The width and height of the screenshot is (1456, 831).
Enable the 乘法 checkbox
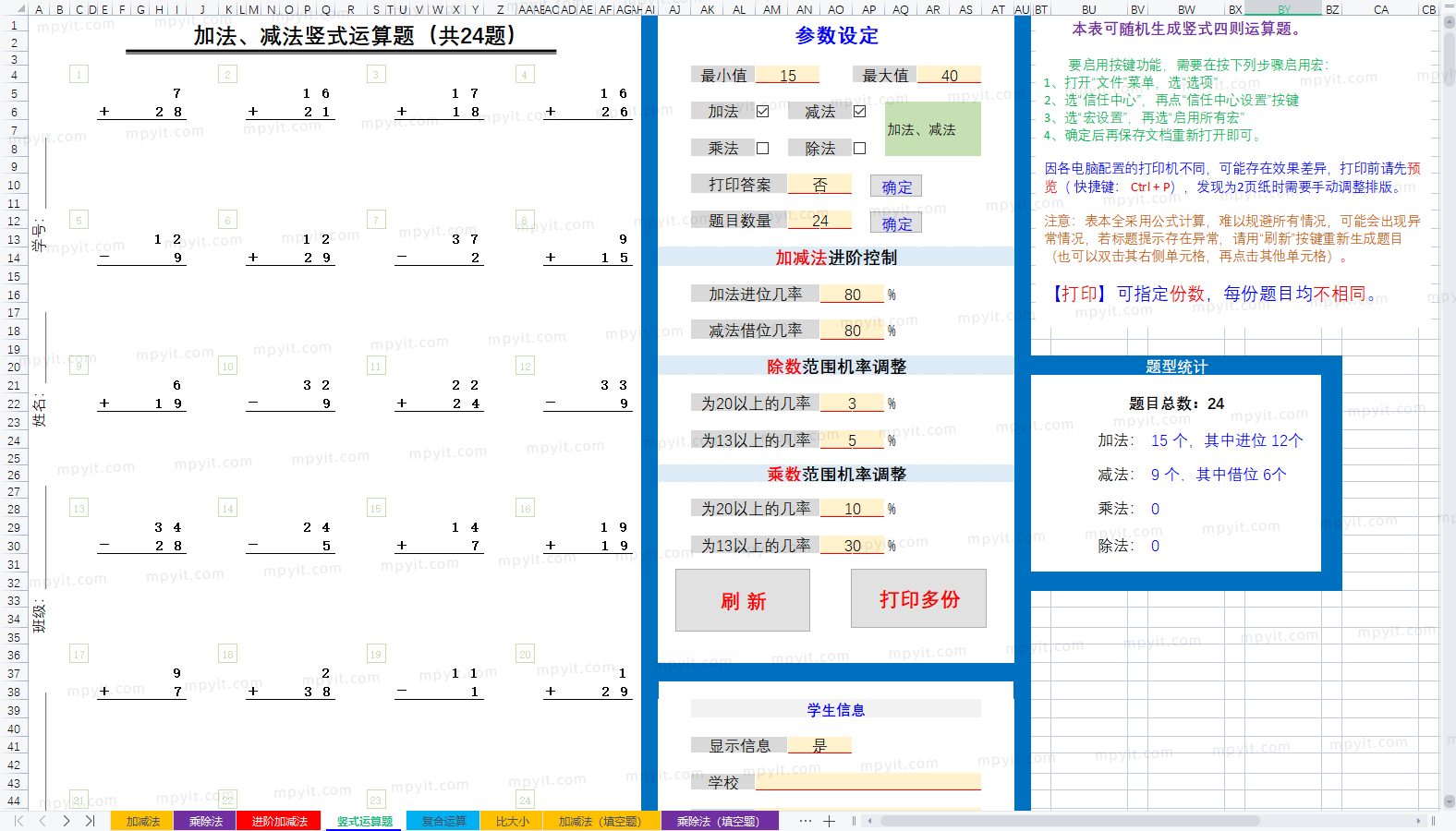(x=763, y=148)
